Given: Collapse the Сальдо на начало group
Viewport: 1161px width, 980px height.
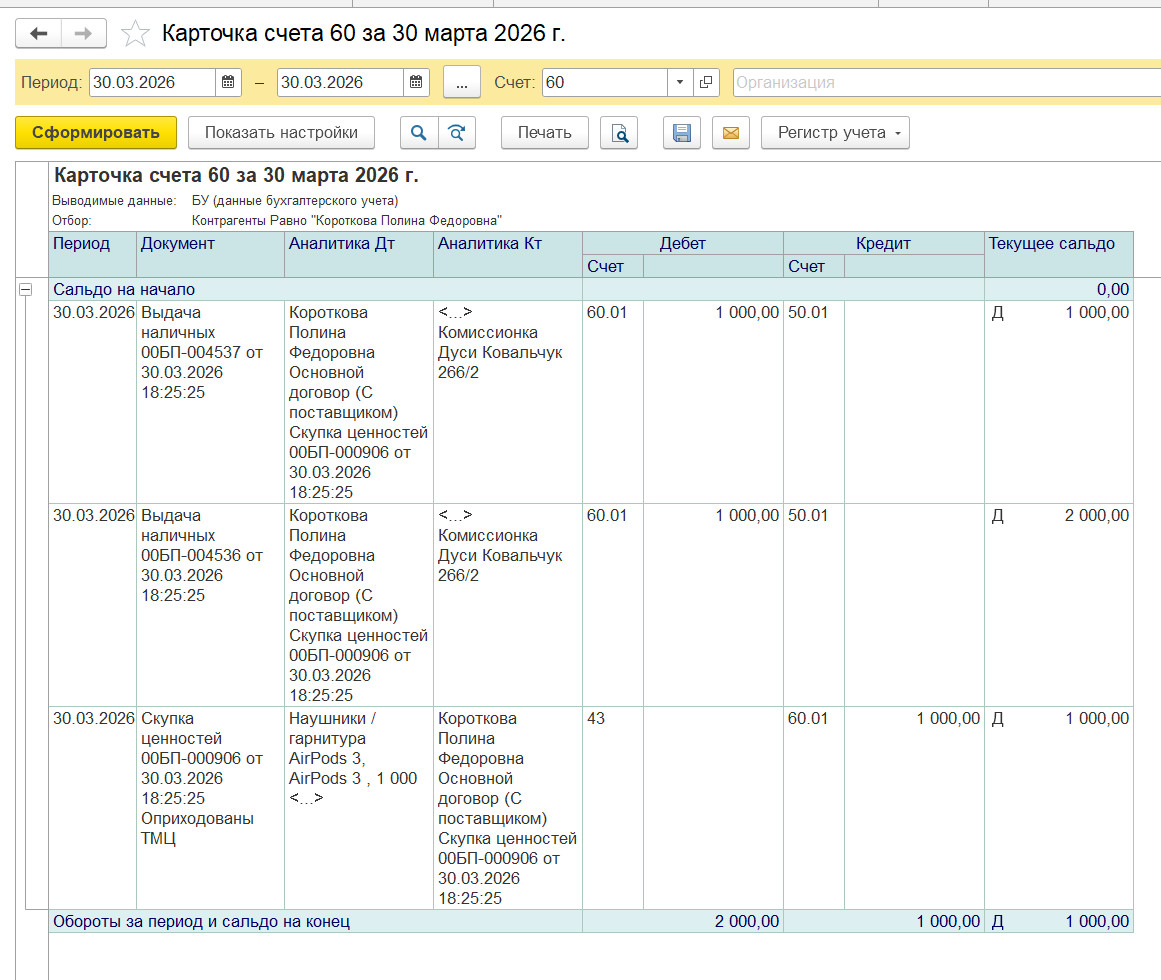Looking at the screenshot, I should tap(24, 289).
